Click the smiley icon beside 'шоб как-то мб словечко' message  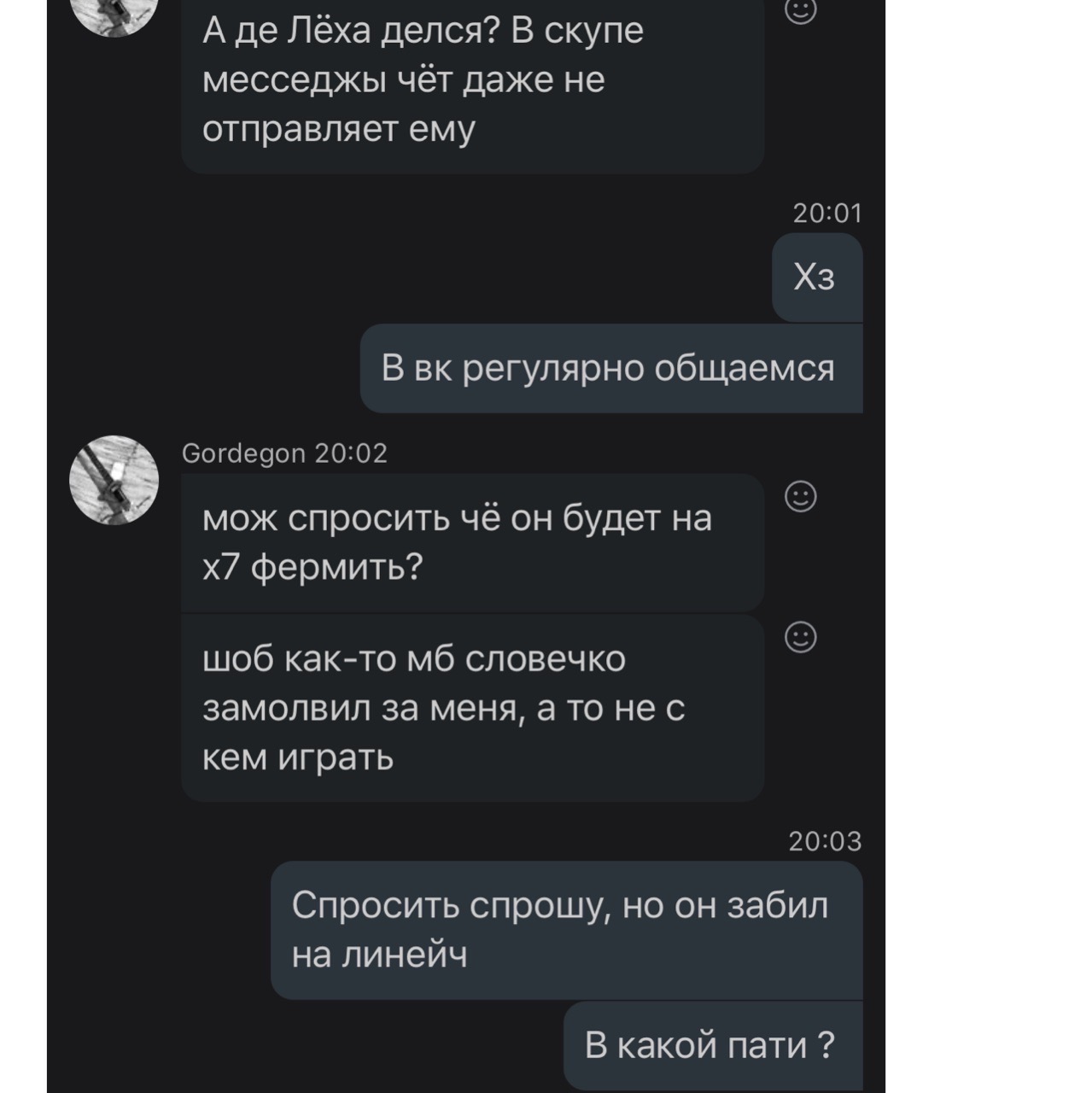click(801, 635)
